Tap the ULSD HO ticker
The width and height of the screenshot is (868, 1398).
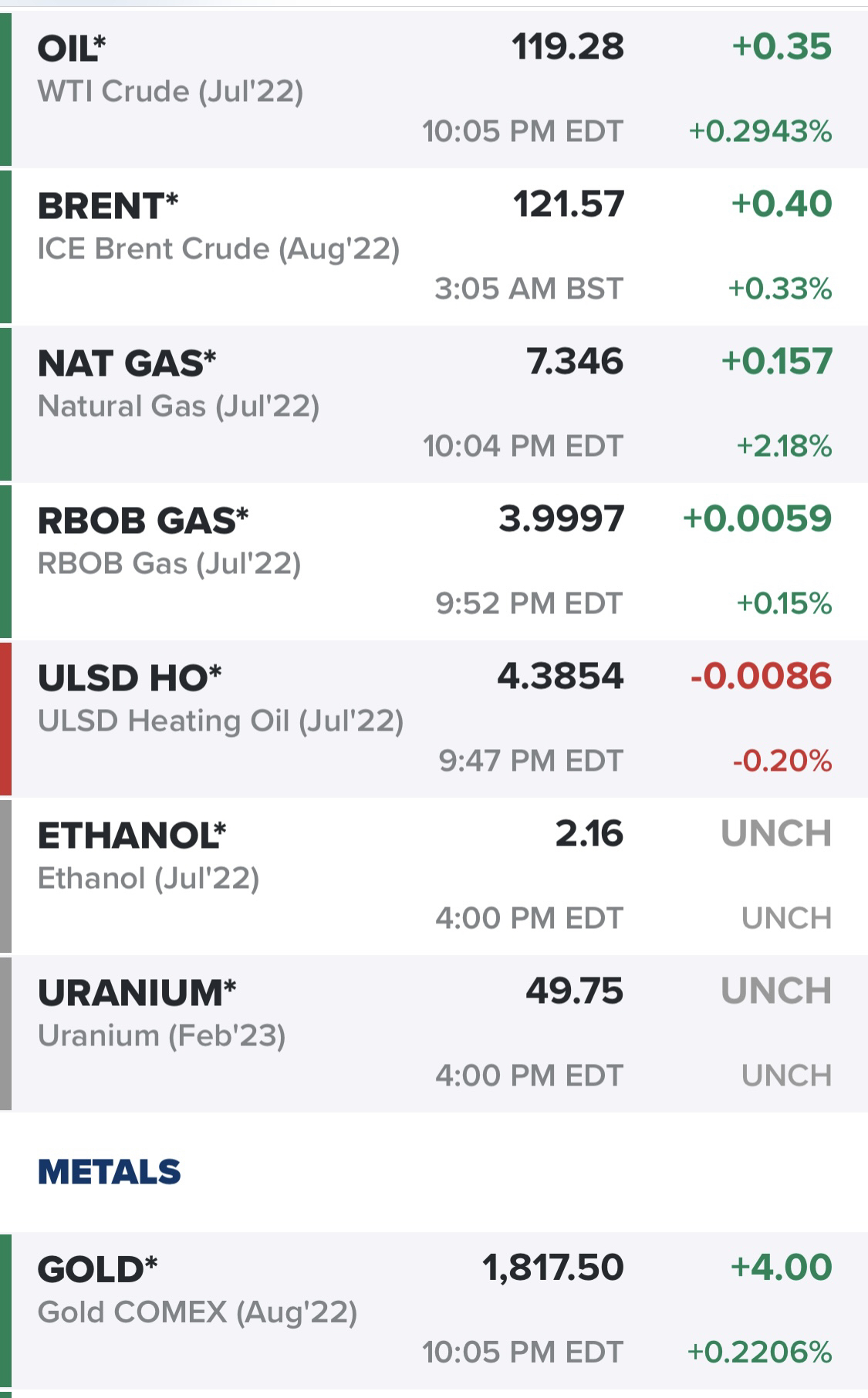pos(130,677)
